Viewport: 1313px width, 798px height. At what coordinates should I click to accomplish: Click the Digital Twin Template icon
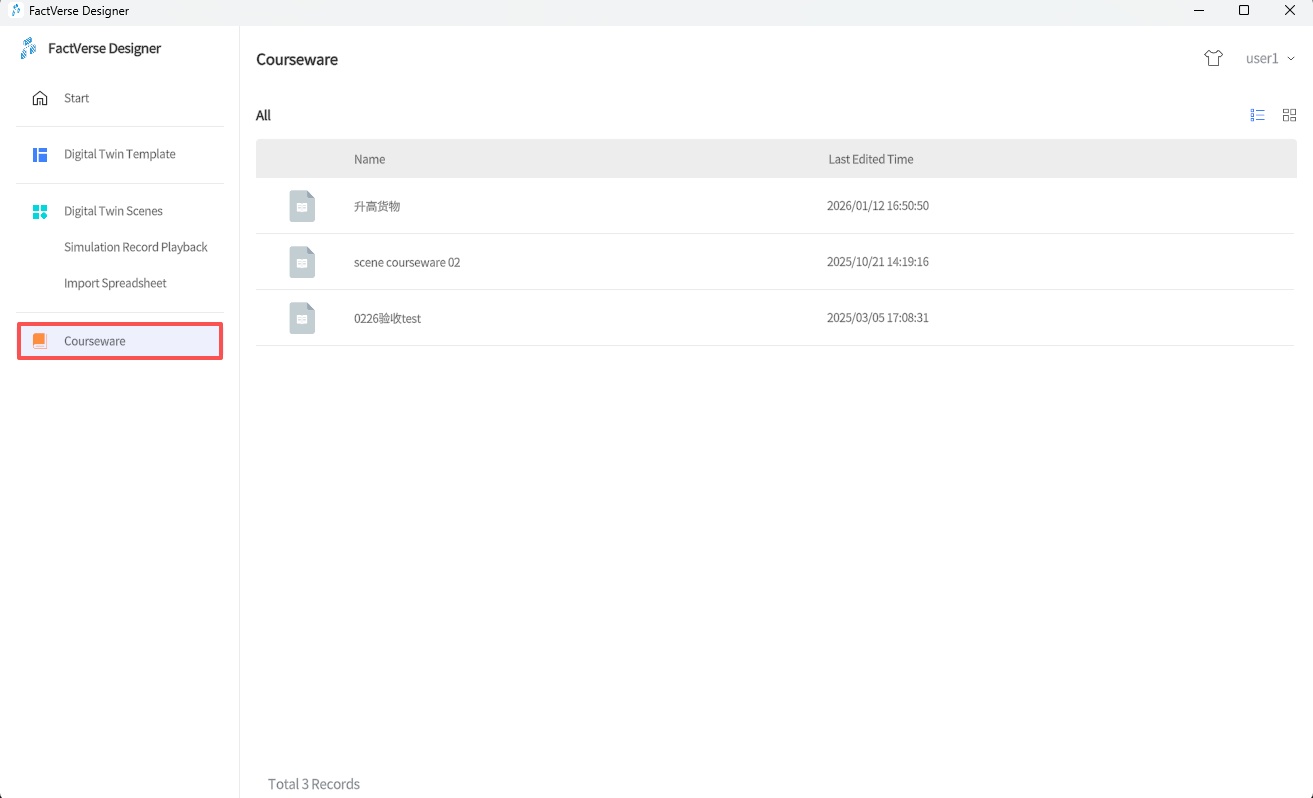pyautogui.click(x=40, y=155)
